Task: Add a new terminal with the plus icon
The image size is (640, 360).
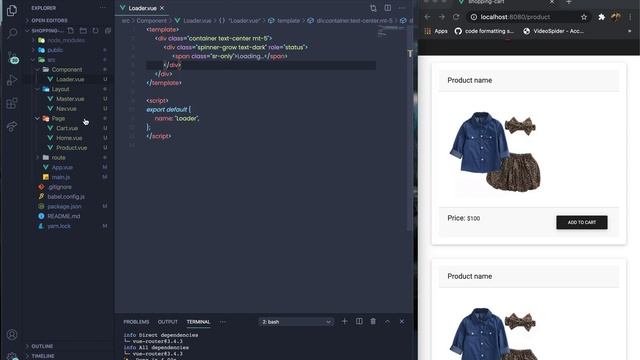Action: coord(344,322)
